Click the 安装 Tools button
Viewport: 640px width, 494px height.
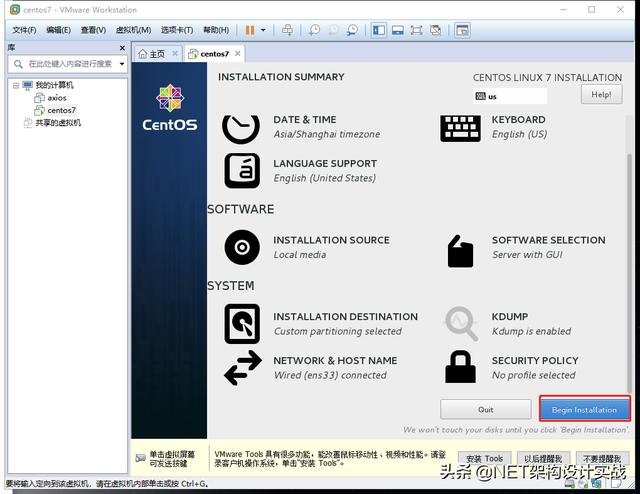484,459
